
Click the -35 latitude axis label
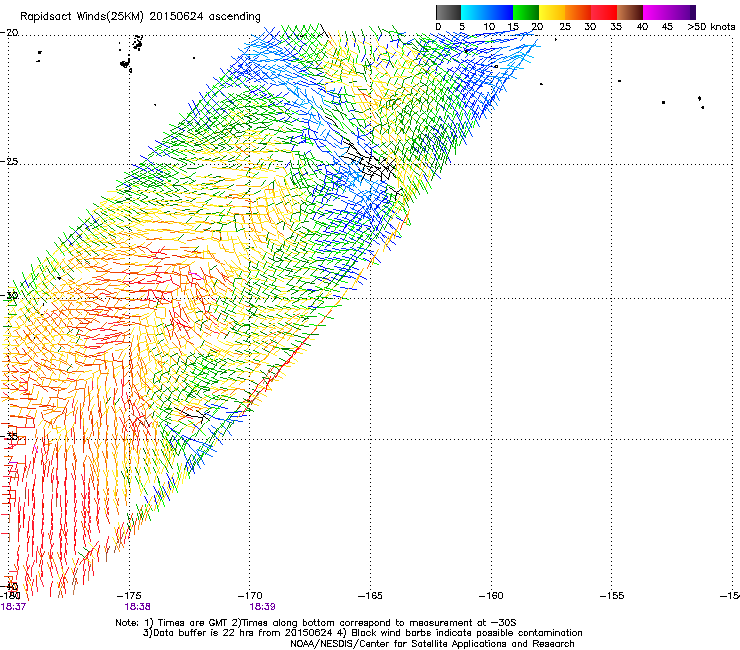click(9, 437)
